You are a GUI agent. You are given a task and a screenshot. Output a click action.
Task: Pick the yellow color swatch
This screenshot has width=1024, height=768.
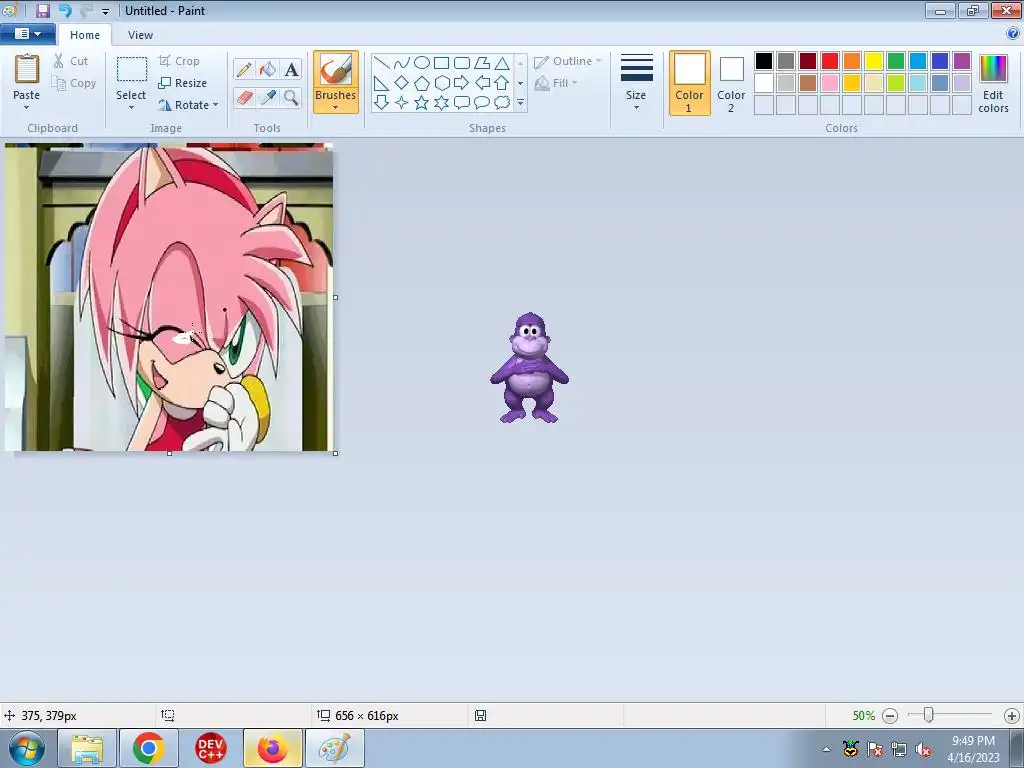coord(874,61)
